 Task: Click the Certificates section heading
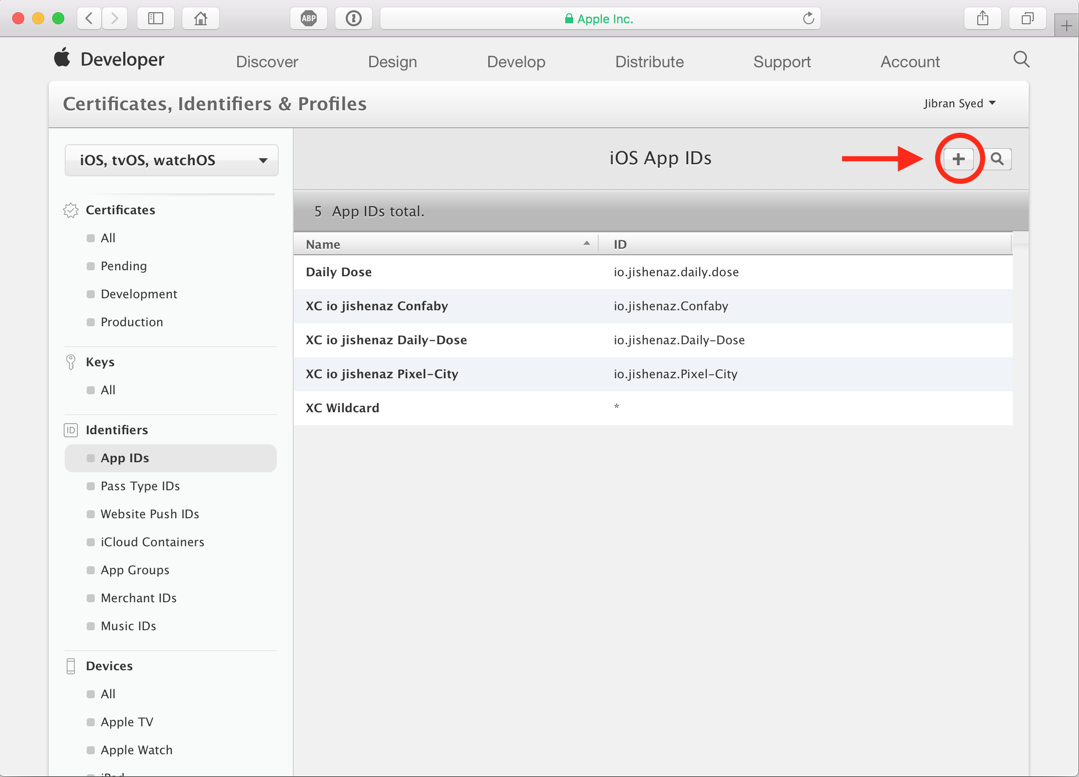pyautogui.click(x=120, y=210)
